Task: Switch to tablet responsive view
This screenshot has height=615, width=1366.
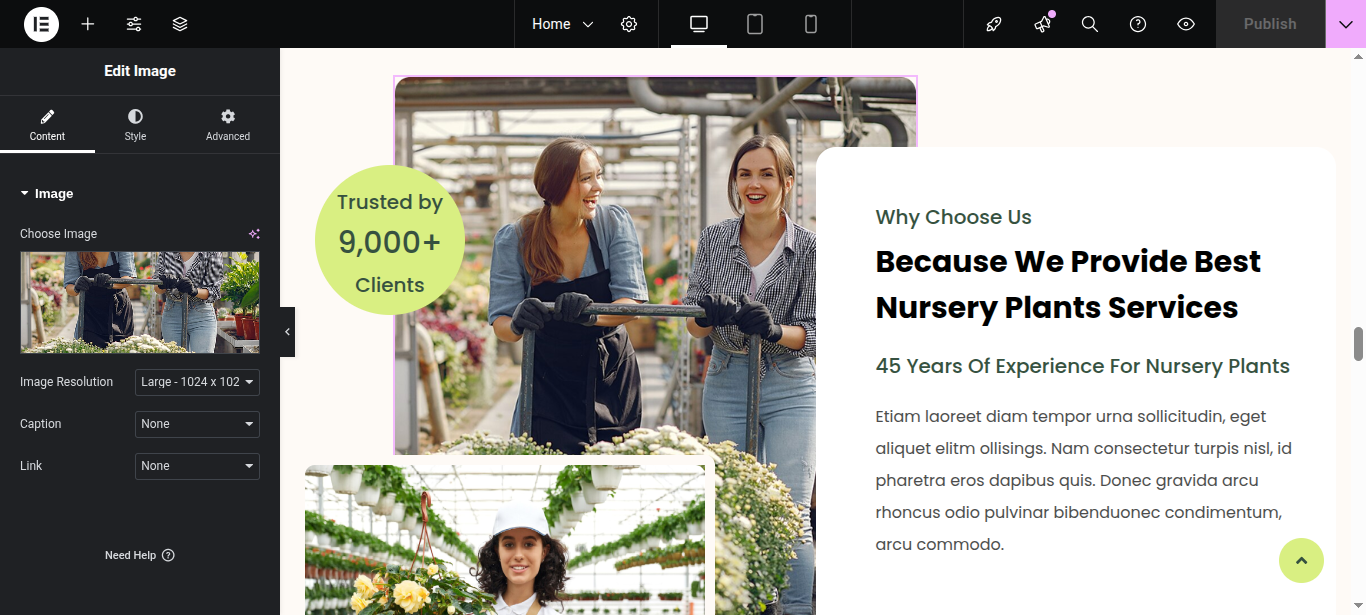Action: (x=755, y=24)
